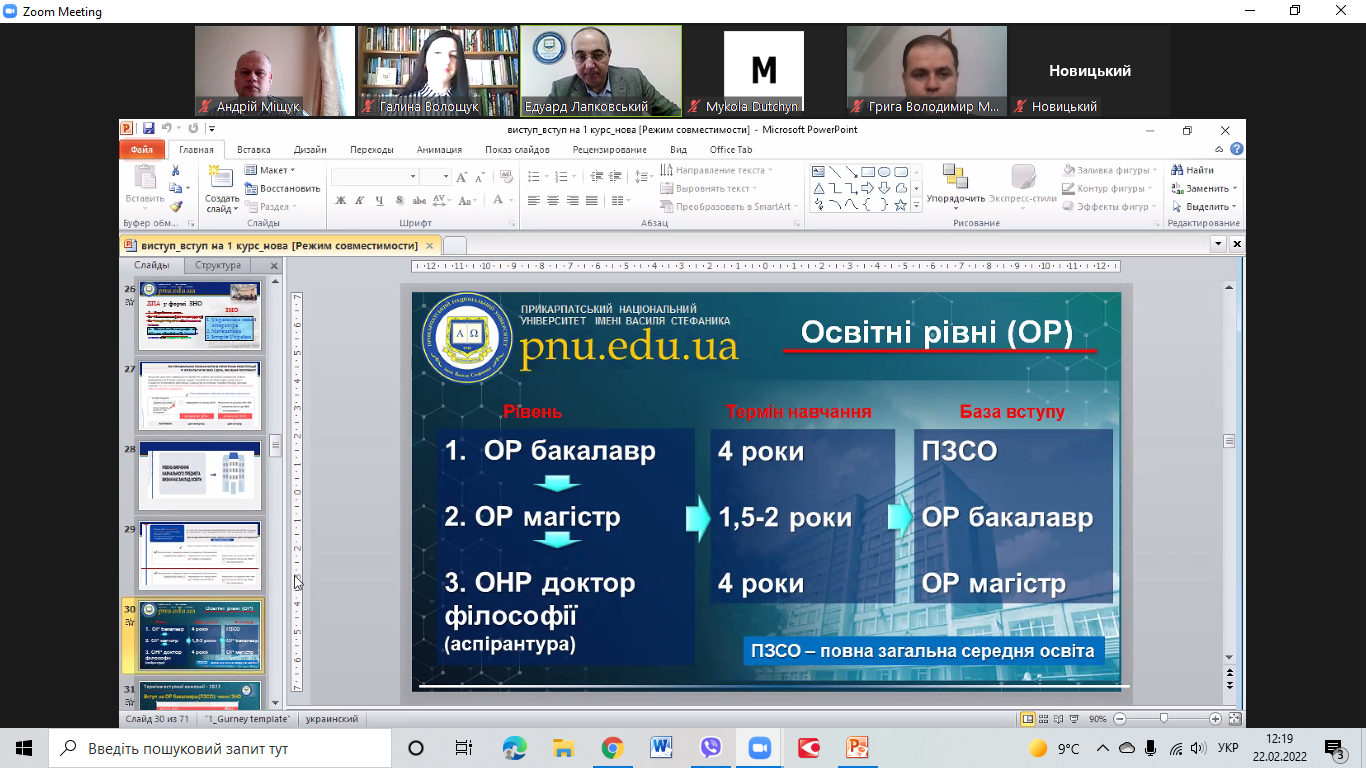Toggle bold formatting (Ж)

tap(341, 201)
